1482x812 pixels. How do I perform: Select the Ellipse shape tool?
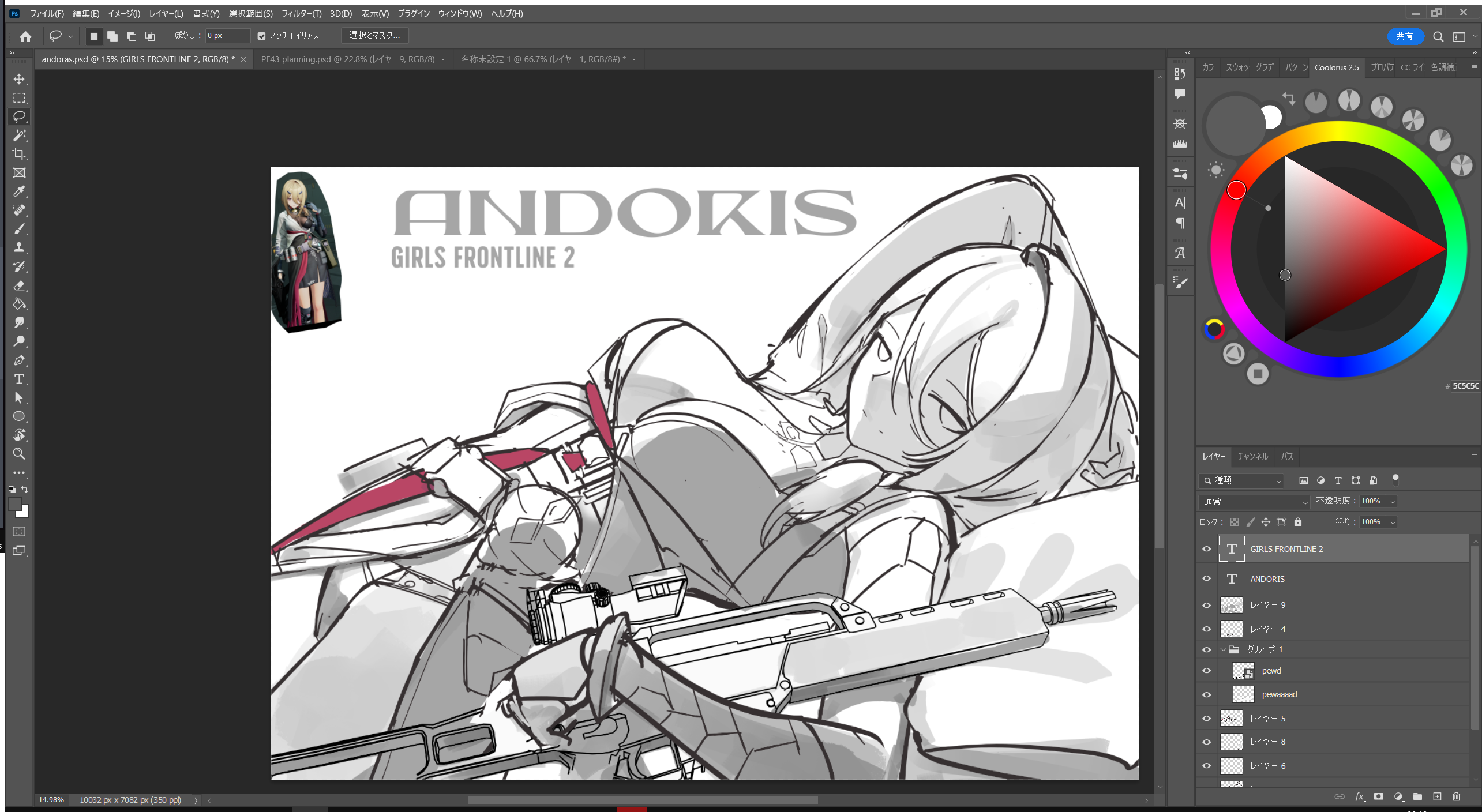pos(19,416)
